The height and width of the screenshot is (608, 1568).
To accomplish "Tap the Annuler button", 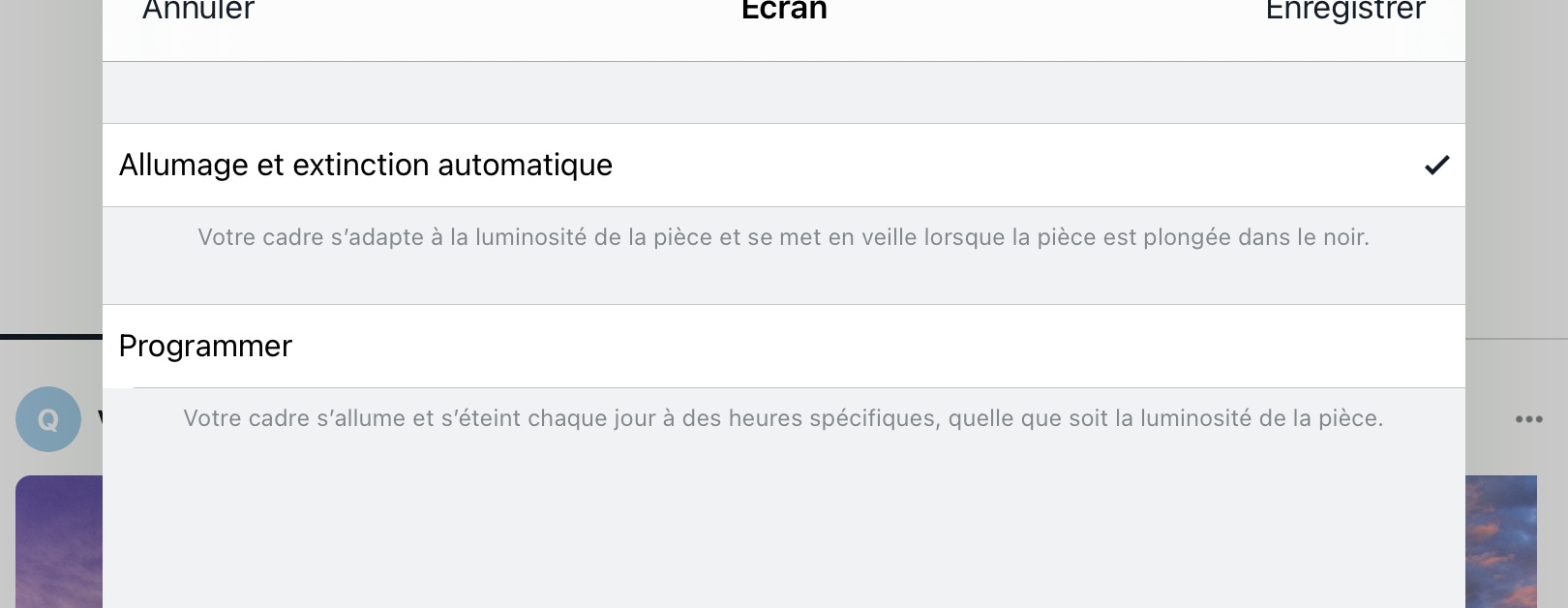I will click(198, 10).
